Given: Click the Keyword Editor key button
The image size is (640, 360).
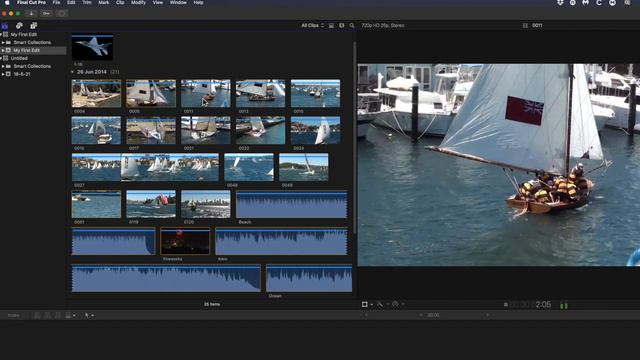Looking at the screenshot, I should [46, 13].
